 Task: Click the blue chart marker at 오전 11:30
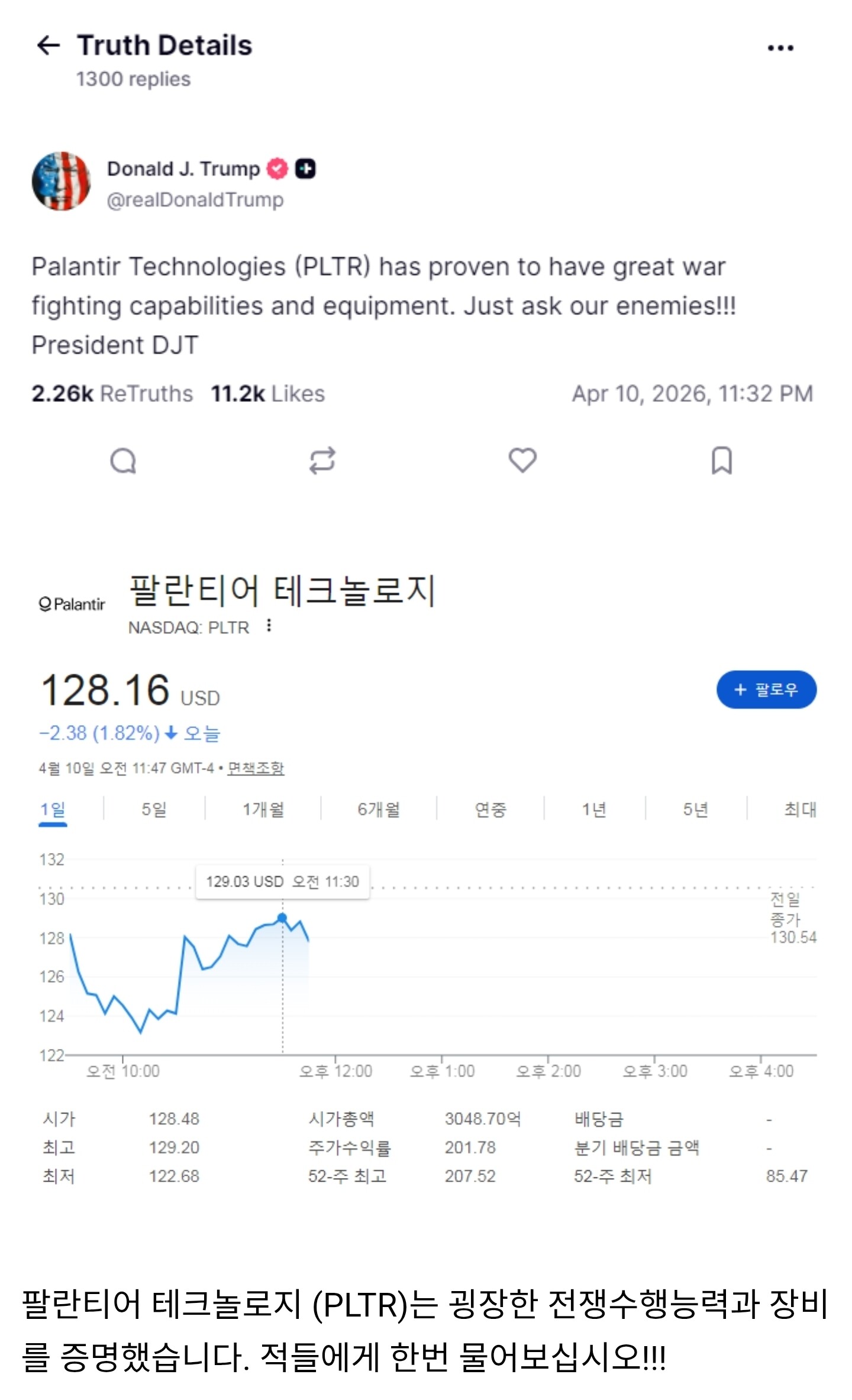[x=282, y=918]
